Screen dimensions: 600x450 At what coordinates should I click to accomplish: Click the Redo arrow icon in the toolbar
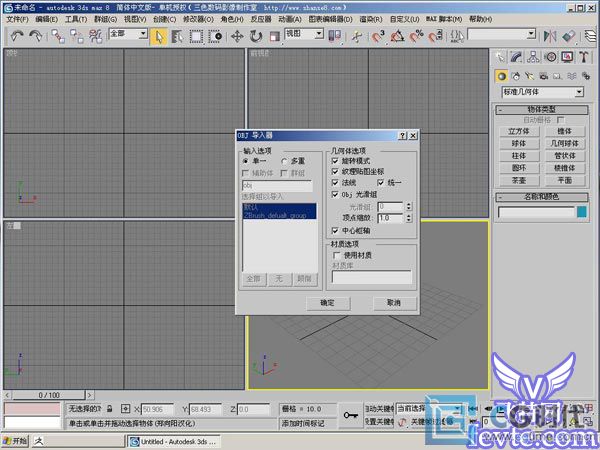(x=36, y=36)
